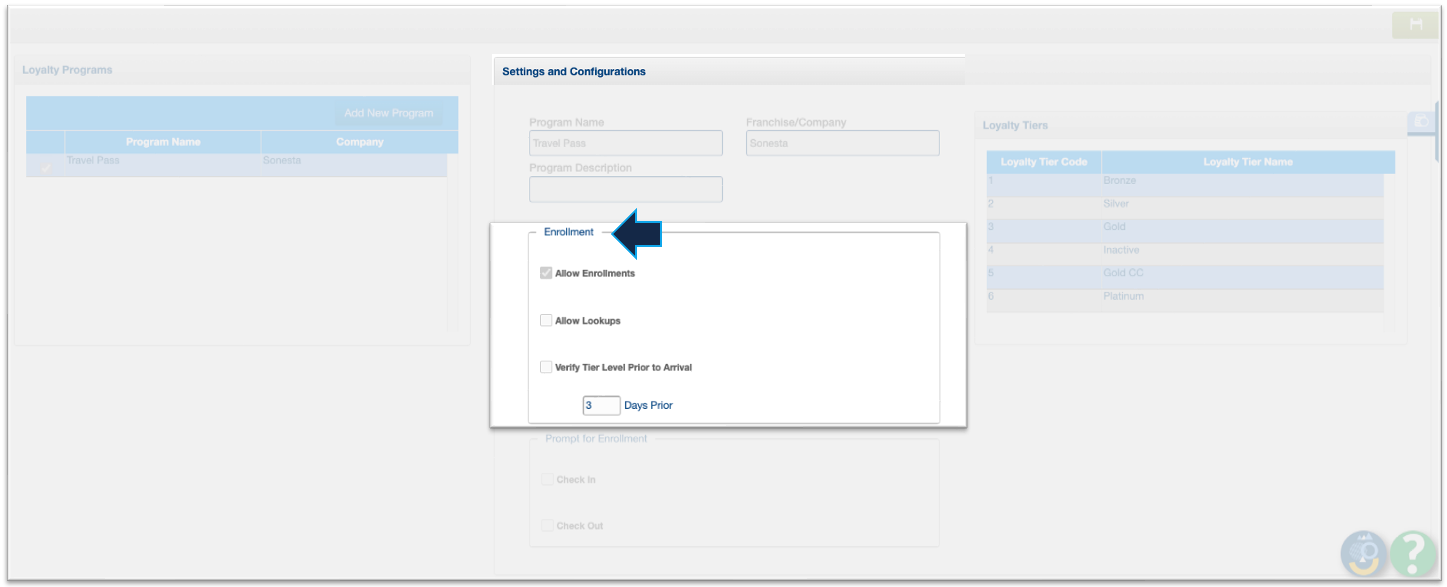The image size is (1447, 587).
Task: Click the save disk icon
Action: 1415,25
